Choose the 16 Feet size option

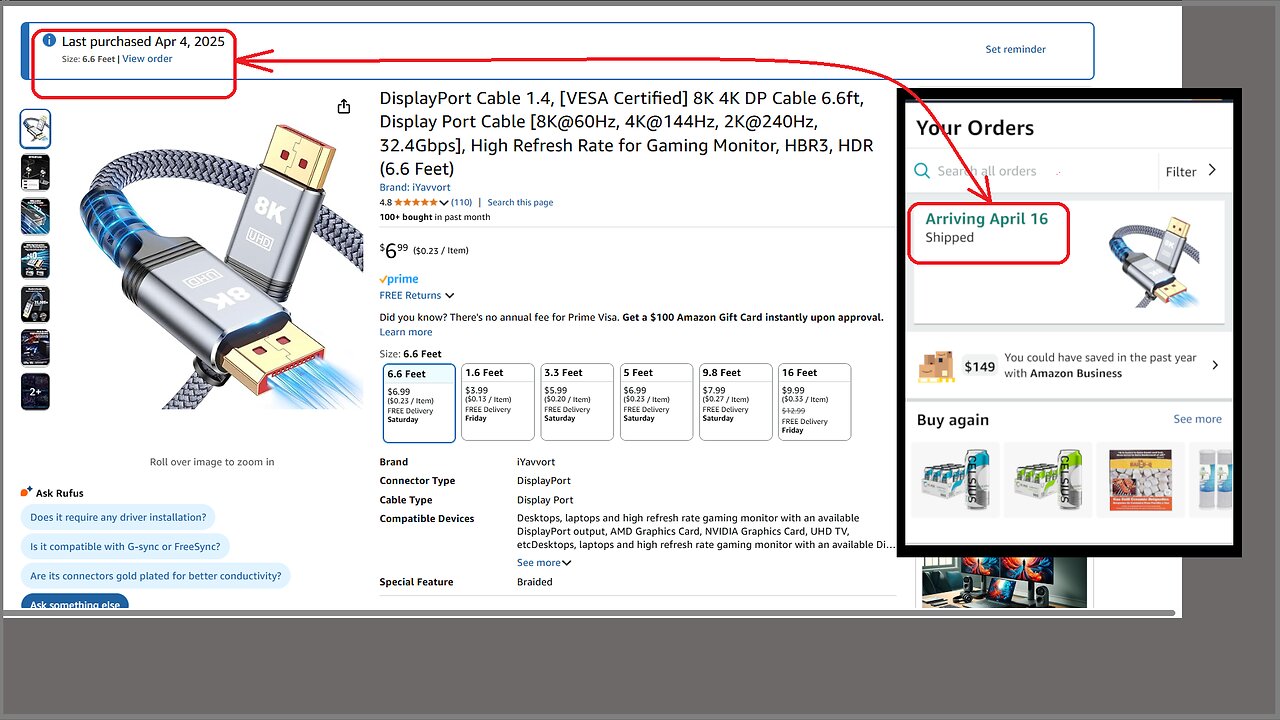click(x=815, y=402)
